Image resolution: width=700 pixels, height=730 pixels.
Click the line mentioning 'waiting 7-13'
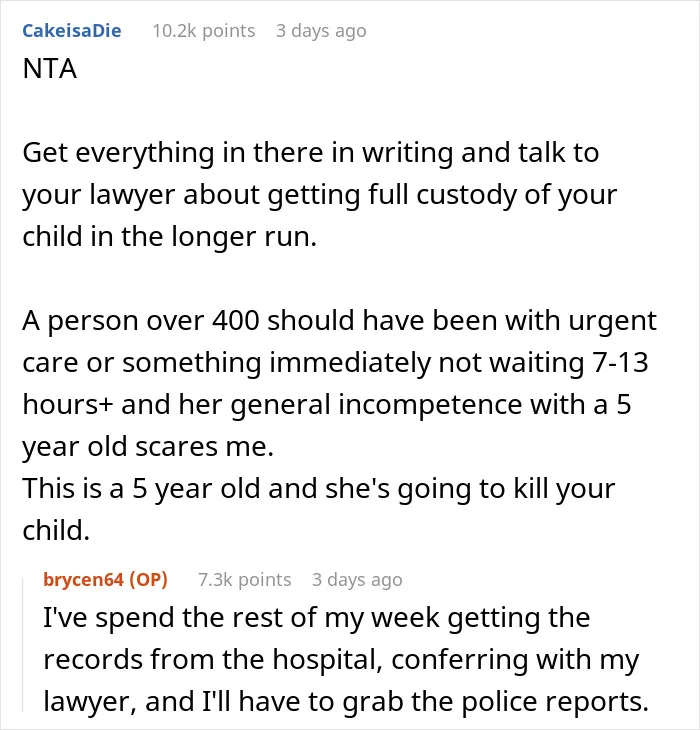click(335, 362)
